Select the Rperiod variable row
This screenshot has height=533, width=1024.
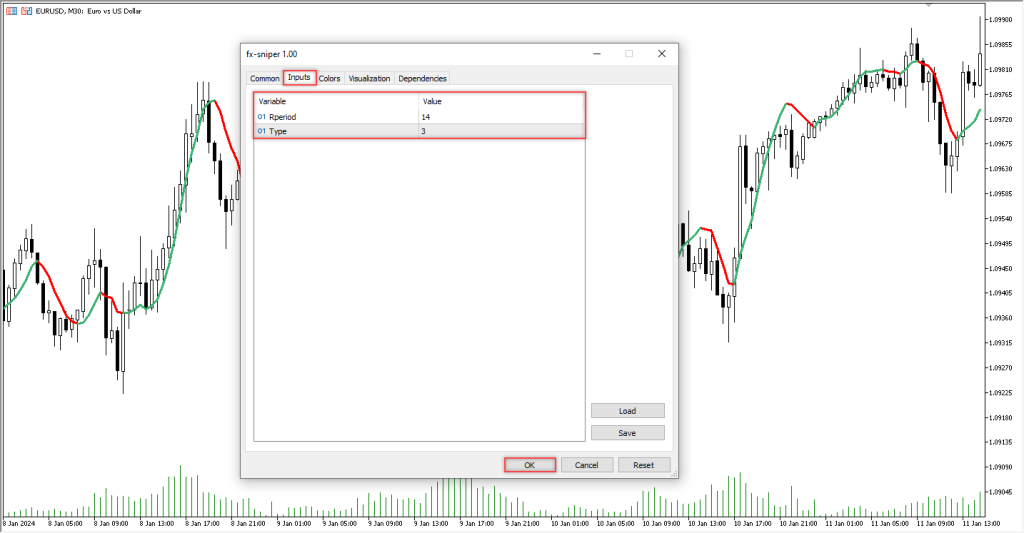click(x=419, y=117)
